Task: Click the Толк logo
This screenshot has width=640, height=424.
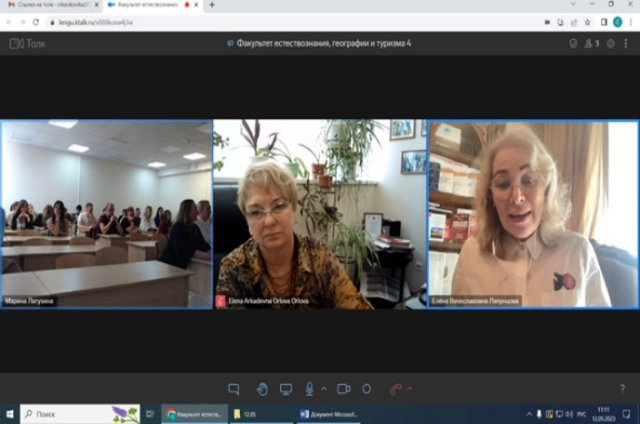Action: [x=27, y=44]
